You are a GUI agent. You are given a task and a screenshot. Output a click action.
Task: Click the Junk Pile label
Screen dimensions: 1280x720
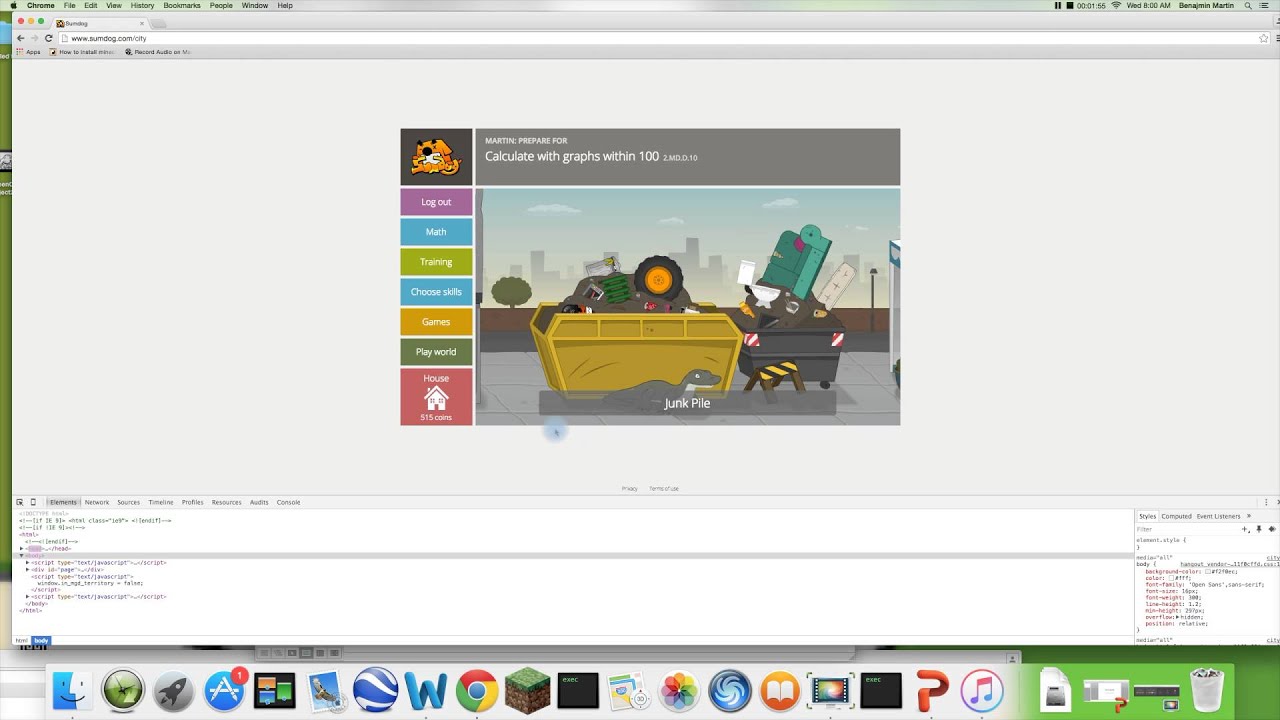click(x=687, y=403)
